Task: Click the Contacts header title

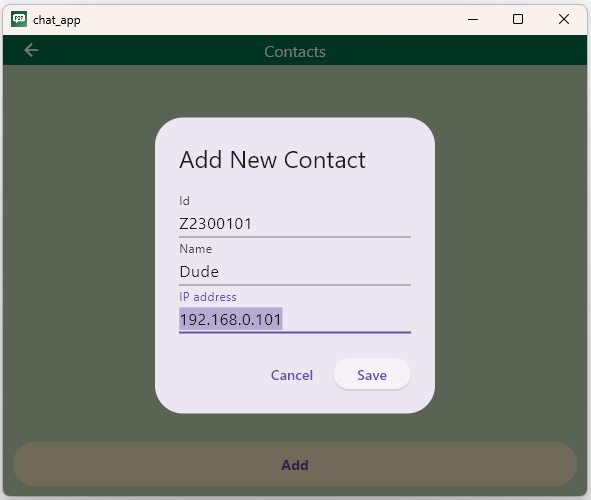Action: point(295,52)
